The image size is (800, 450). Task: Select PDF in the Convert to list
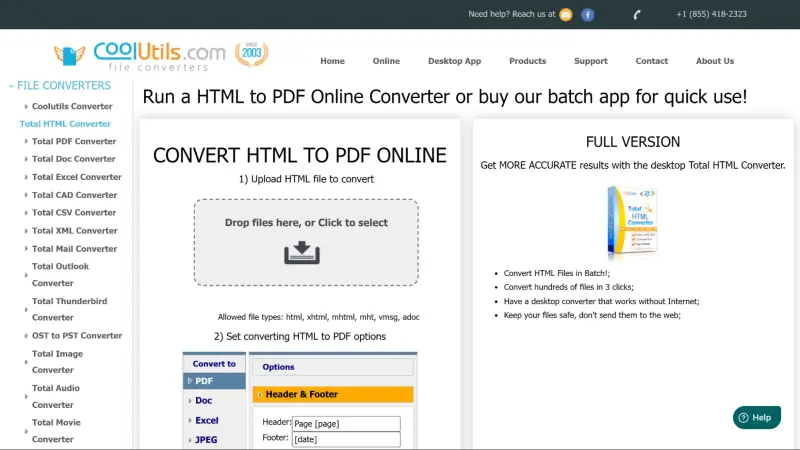click(214, 381)
